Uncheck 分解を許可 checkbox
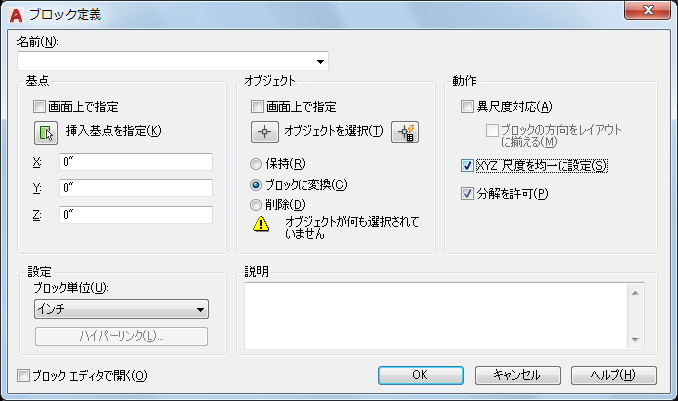This screenshot has width=678, height=401. coord(467,192)
